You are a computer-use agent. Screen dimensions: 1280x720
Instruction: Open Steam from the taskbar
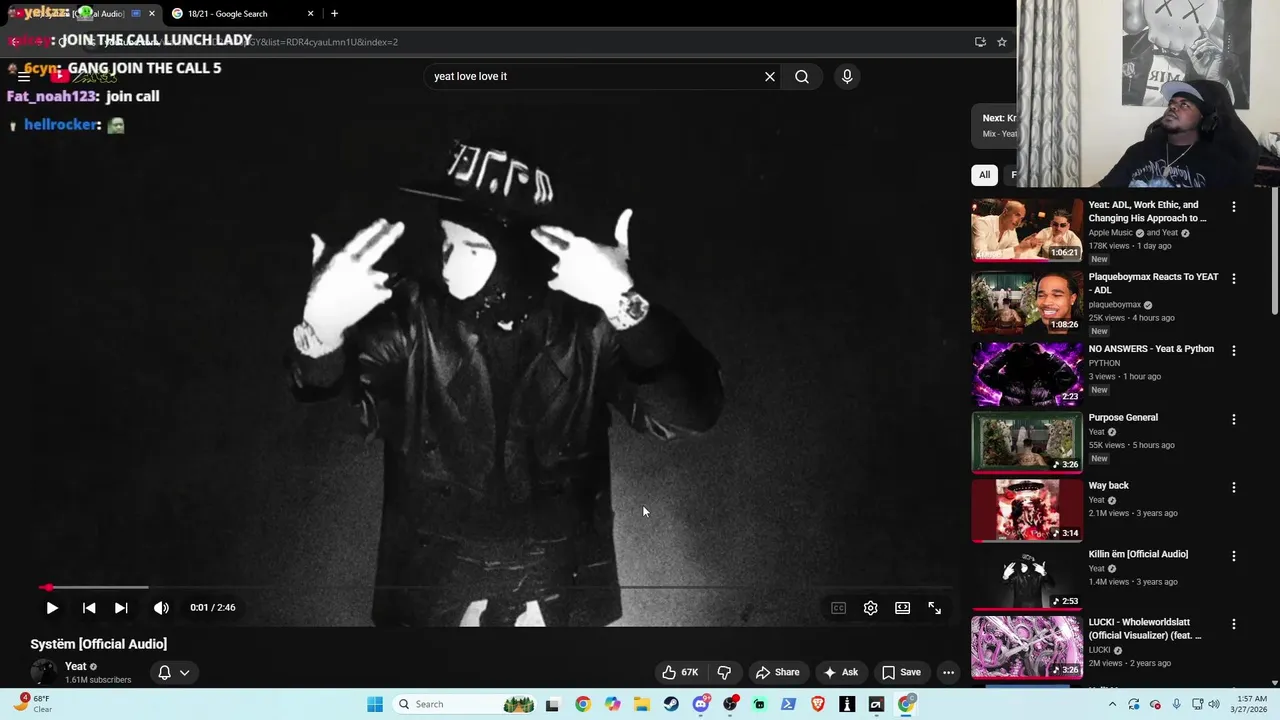click(x=671, y=704)
